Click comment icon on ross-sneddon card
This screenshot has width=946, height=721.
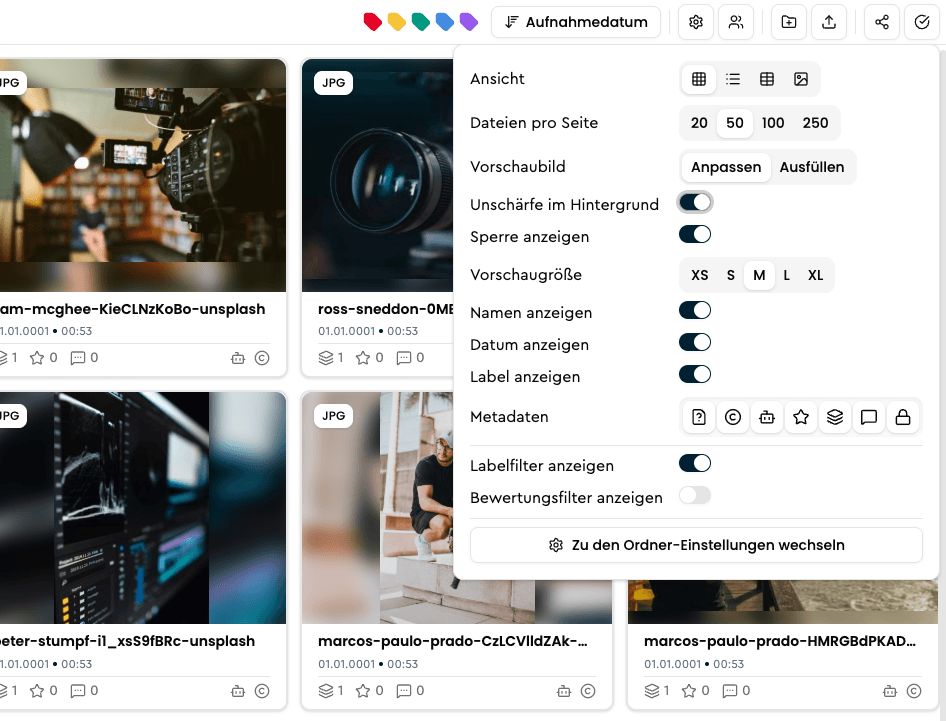[x=403, y=358]
